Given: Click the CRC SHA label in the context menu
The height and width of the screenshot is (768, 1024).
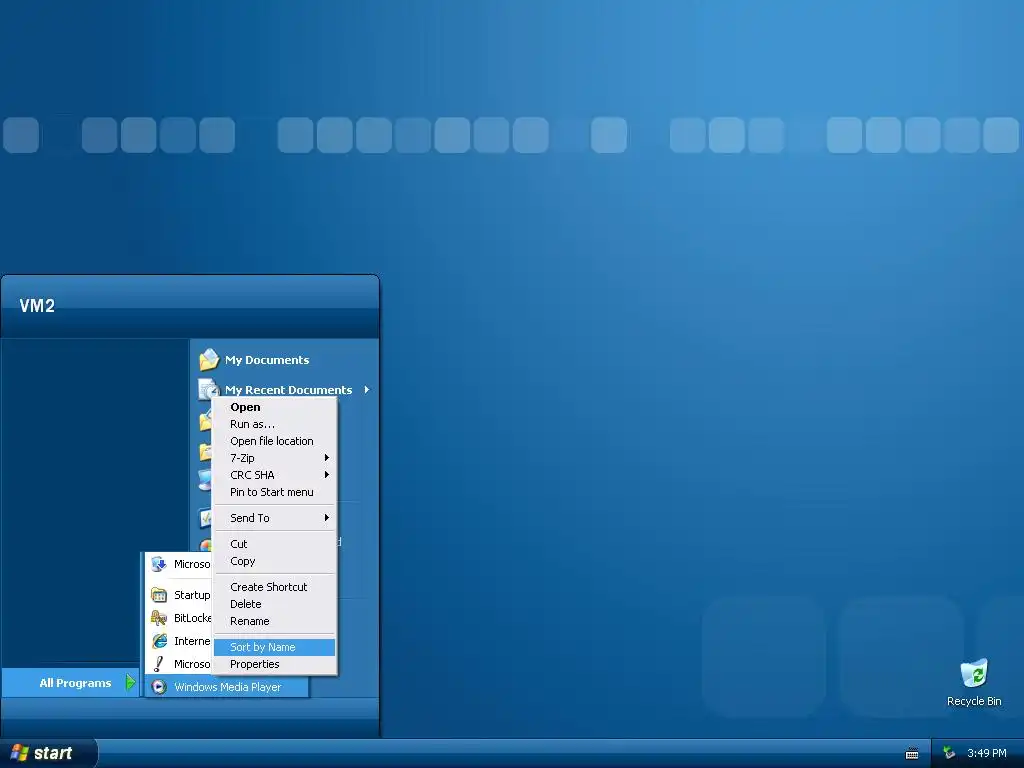Looking at the screenshot, I should click(x=252, y=475).
